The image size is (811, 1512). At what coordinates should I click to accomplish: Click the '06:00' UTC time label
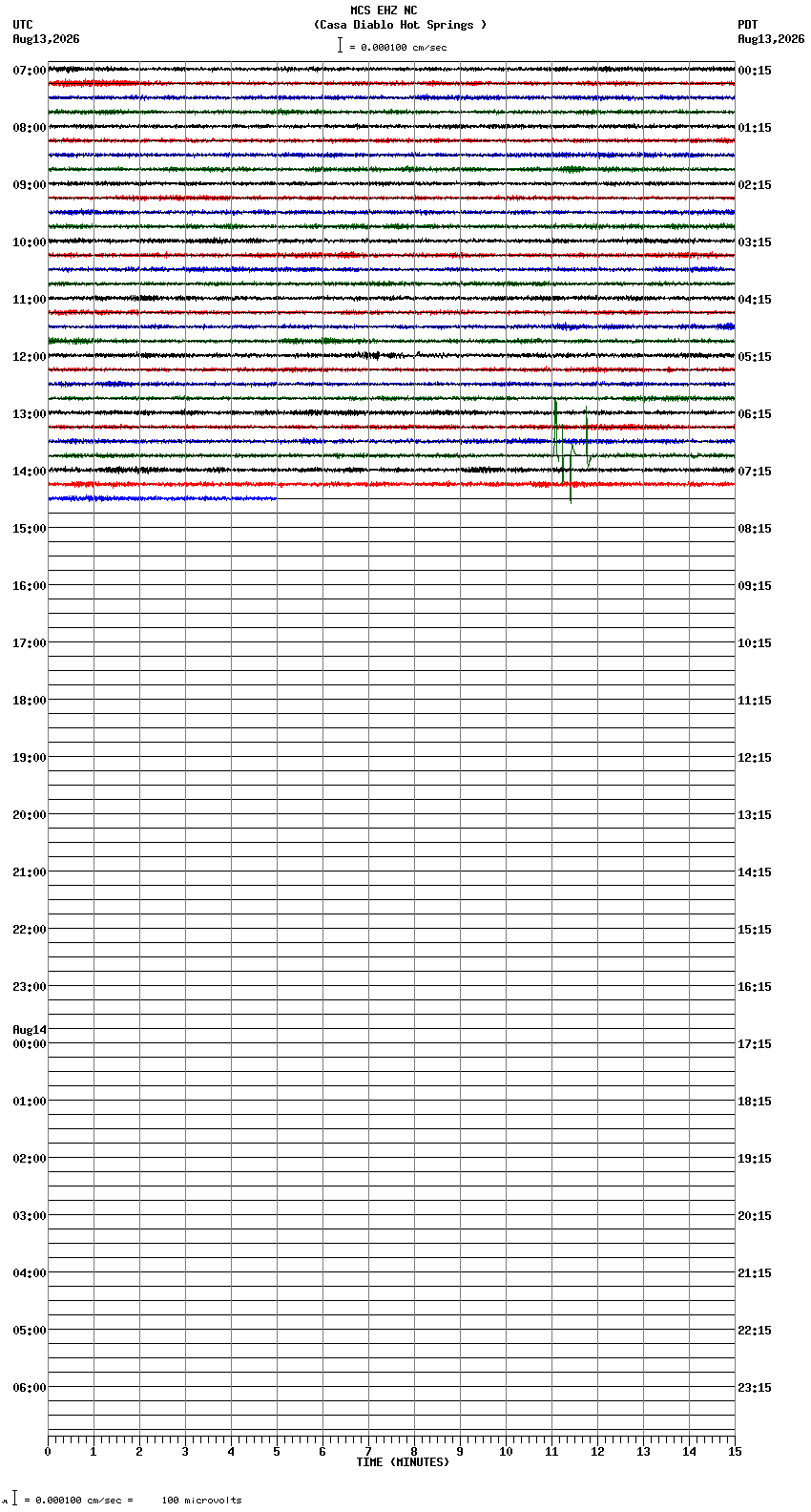(x=30, y=1388)
